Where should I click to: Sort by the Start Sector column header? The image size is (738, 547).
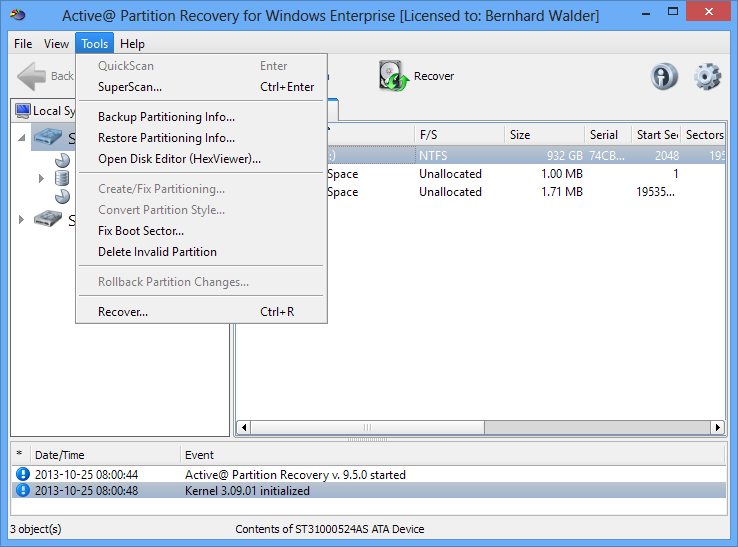click(x=657, y=135)
